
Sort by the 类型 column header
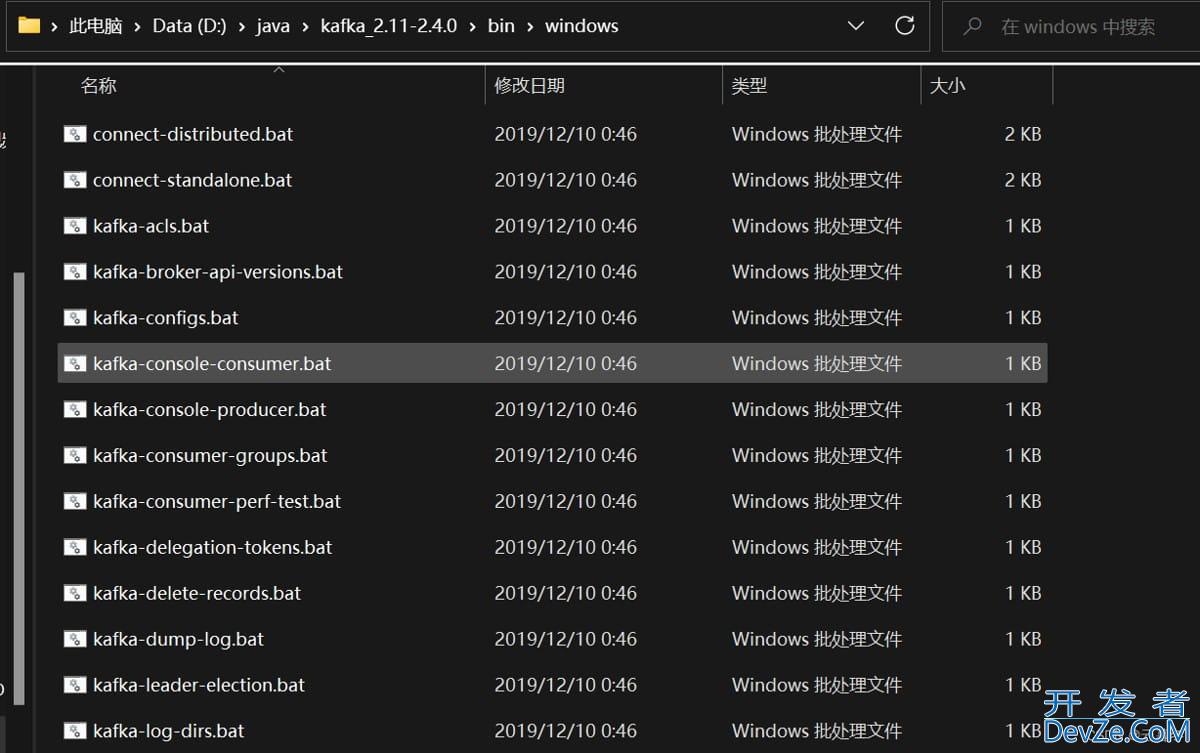pyautogui.click(x=749, y=86)
